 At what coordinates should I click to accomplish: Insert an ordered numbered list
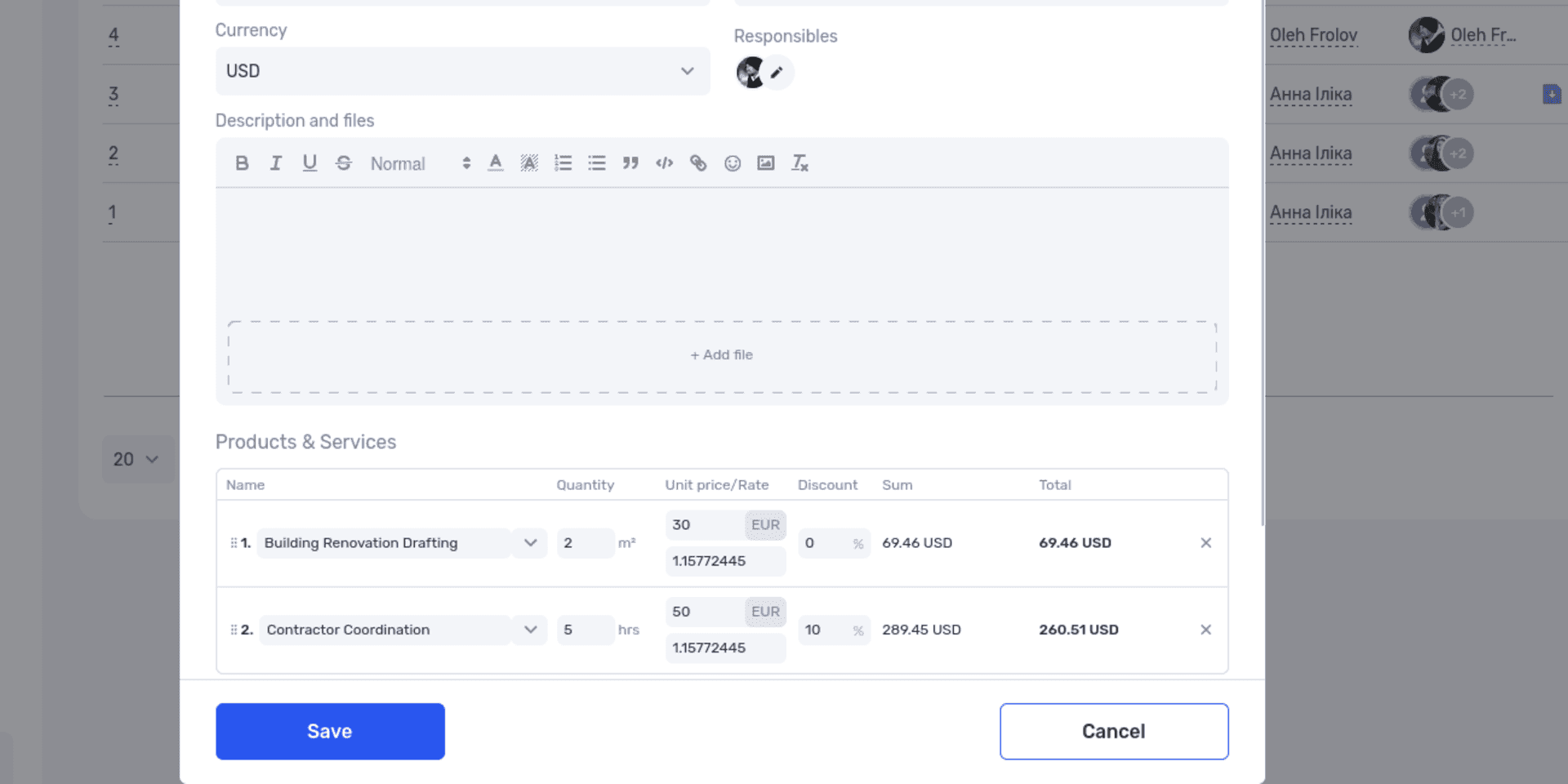pyautogui.click(x=563, y=163)
